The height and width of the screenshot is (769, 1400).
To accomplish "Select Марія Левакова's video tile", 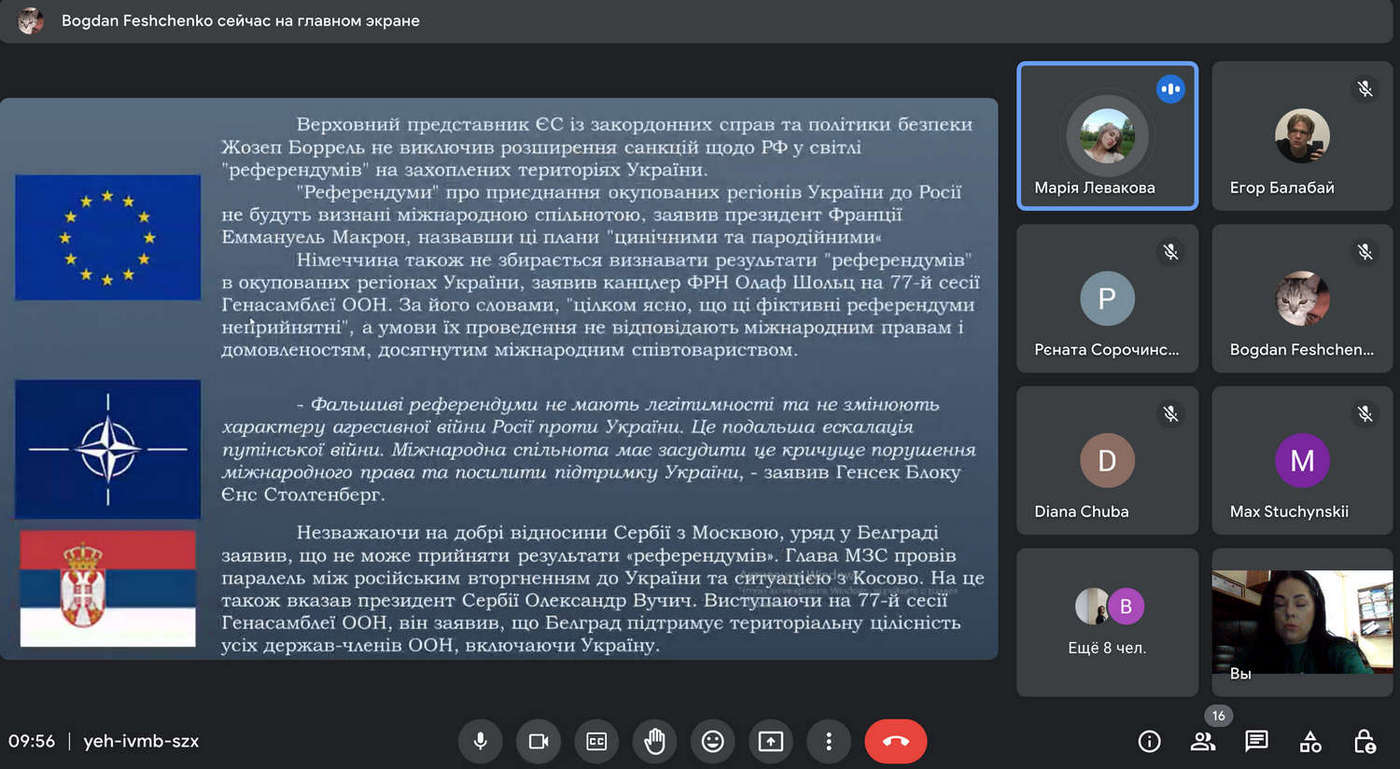I will click(1107, 136).
